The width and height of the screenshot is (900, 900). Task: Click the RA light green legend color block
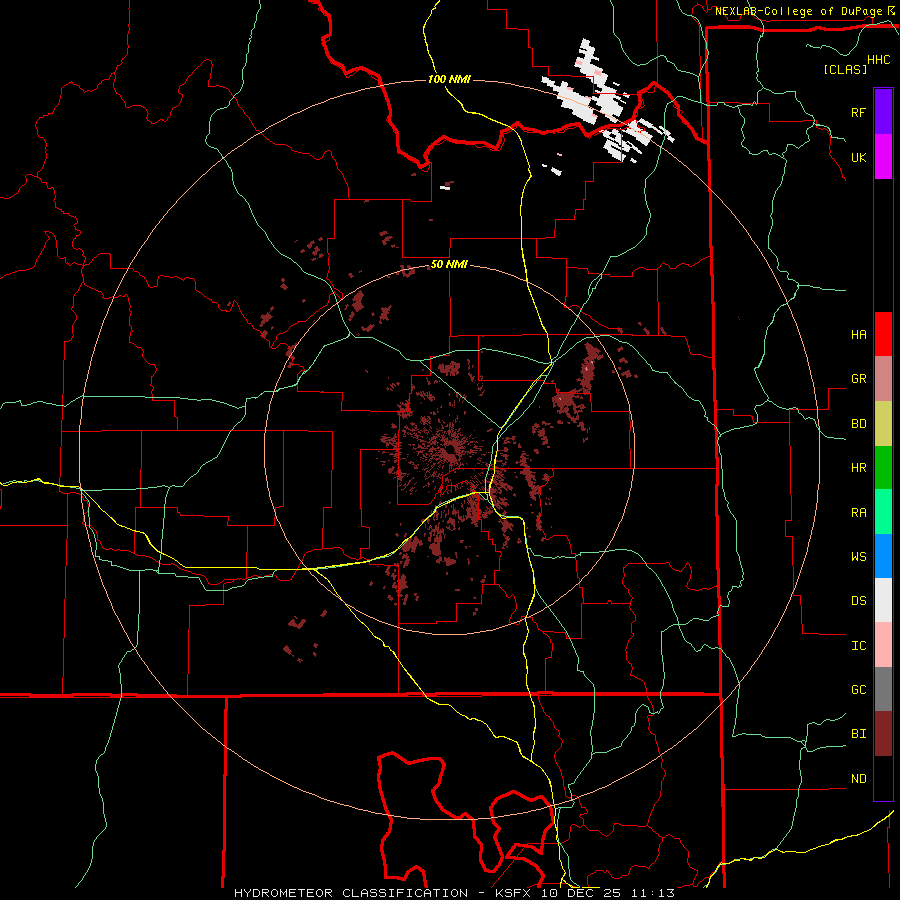click(x=883, y=512)
